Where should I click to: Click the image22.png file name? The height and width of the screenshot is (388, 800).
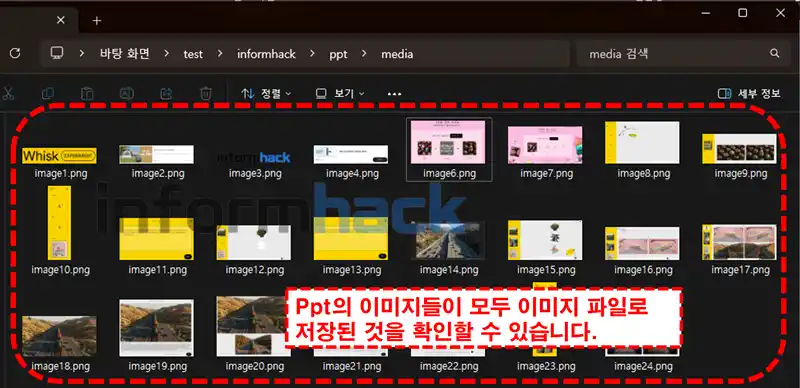pyautogui.click(x=449, y=366)
